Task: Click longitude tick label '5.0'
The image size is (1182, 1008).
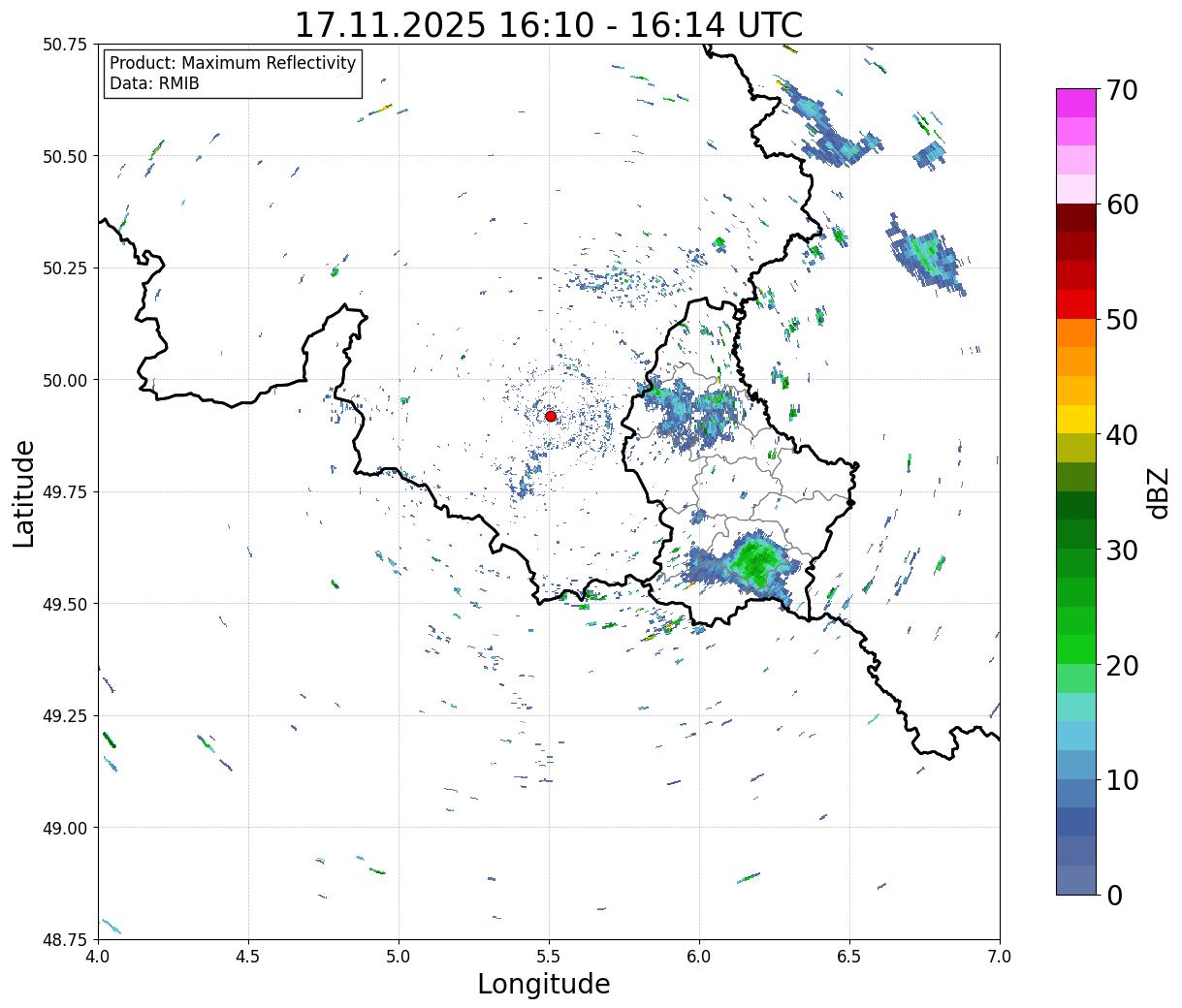Action: tap(399, 956)
